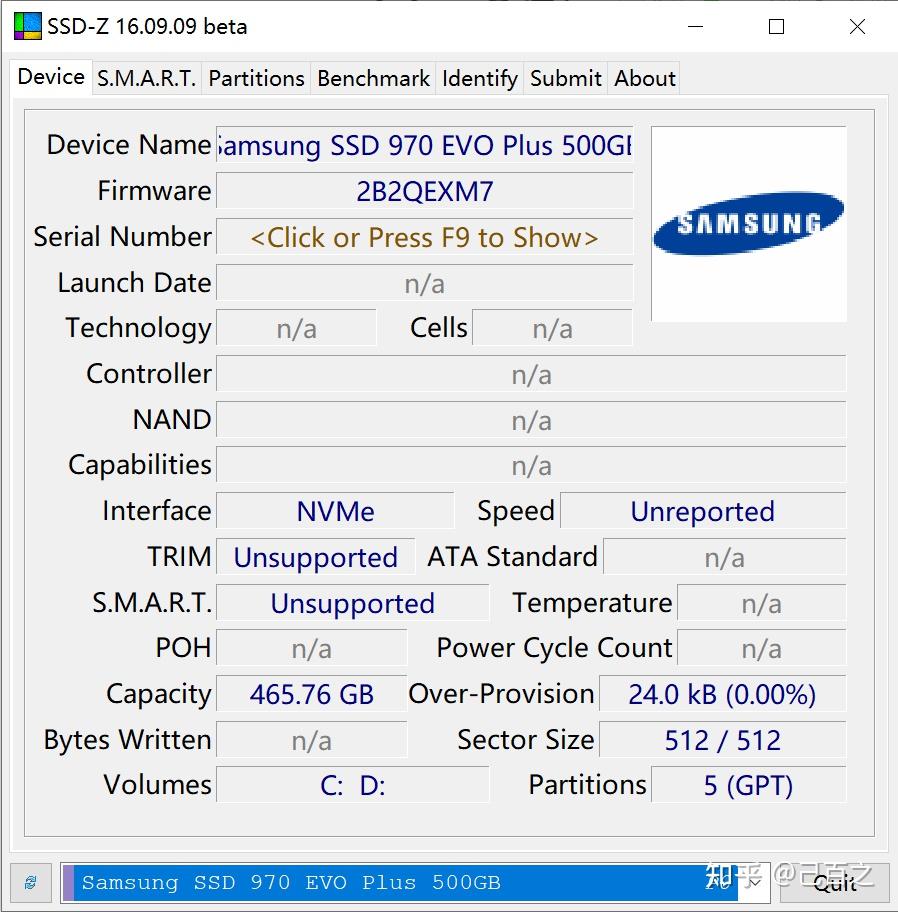Image resolution: width=898 pixels, height=912 pixels.
Task: Open the Partitions tab
Action: [256, 78]
